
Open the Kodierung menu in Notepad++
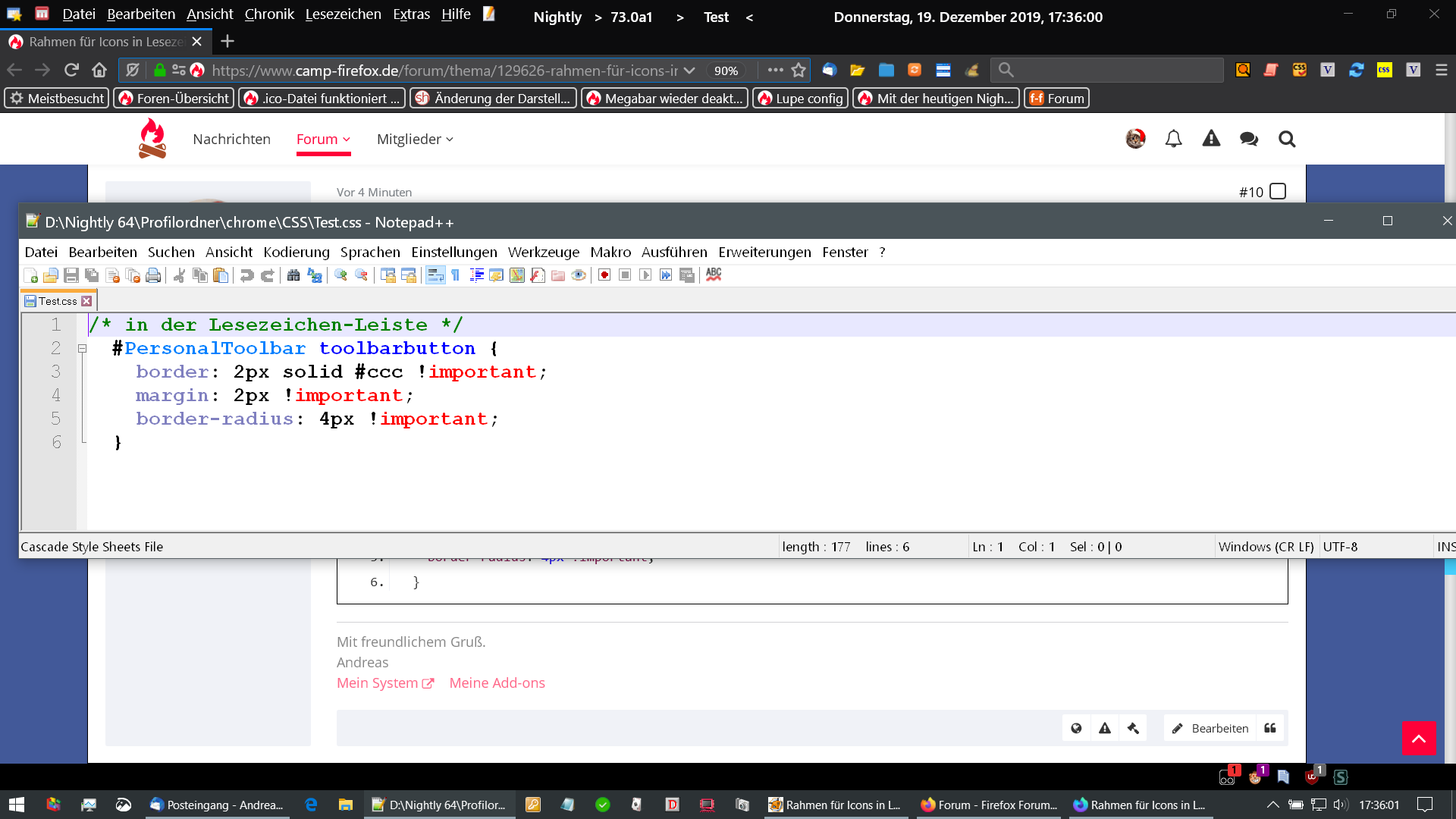(x=296, y=252)
